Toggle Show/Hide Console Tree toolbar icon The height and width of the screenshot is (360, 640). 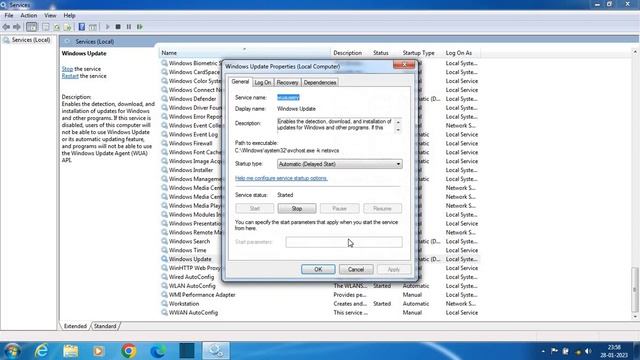31,27
